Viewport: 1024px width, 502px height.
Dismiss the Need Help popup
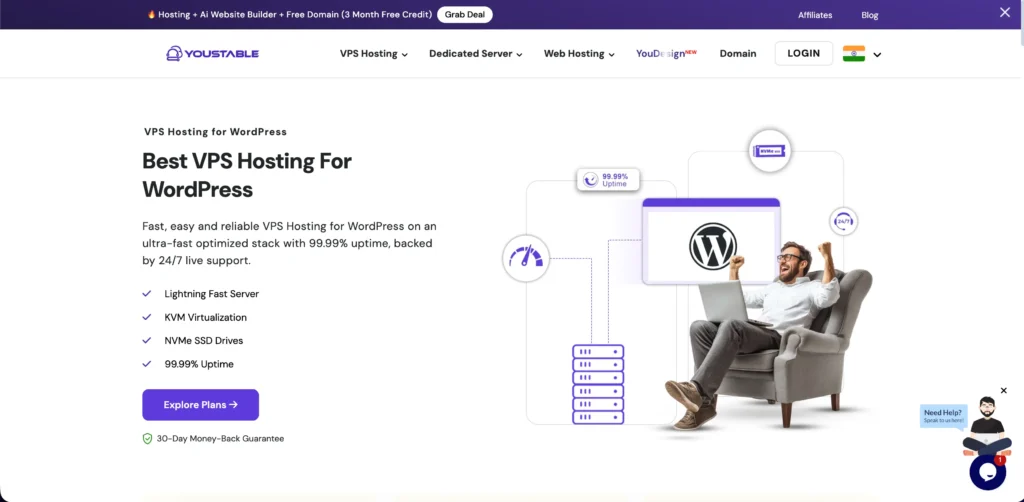click(1004, 390)
